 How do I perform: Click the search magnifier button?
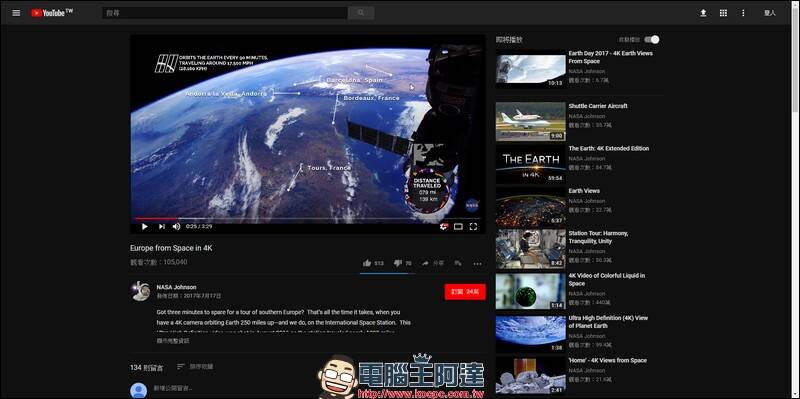point(361,13)
